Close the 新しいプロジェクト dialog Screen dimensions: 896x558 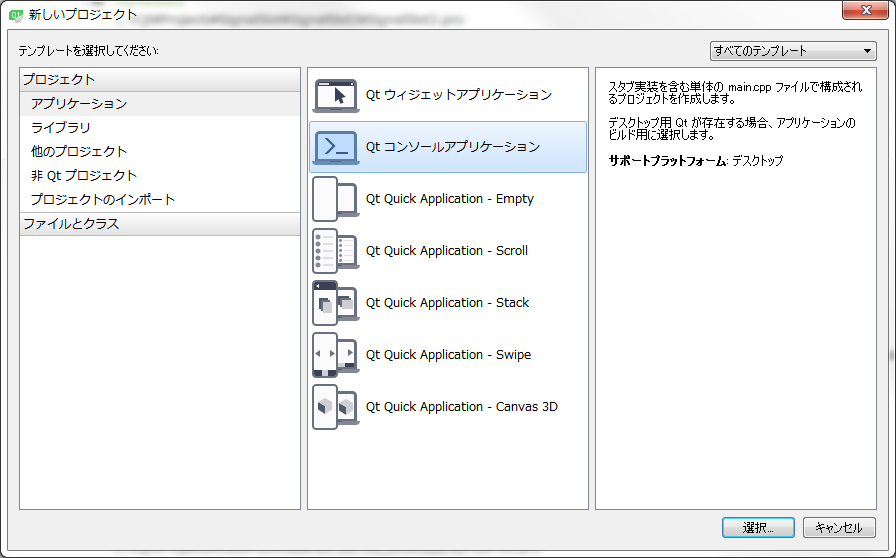click(x=865, y=10)
